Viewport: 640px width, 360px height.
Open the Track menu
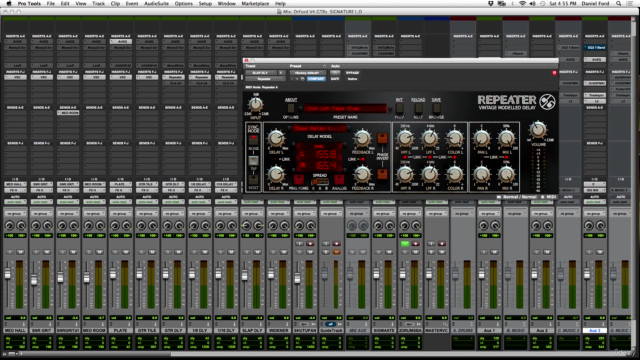coord(98,3)
